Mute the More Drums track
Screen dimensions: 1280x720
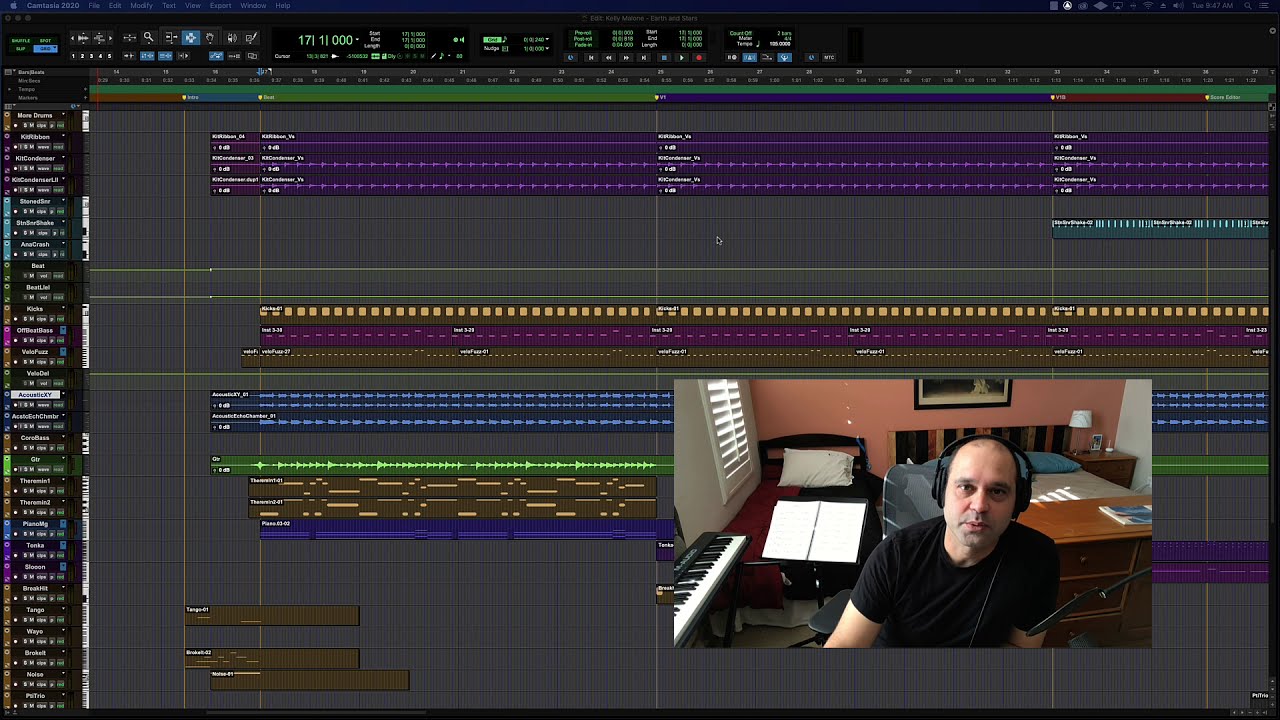pos(32,125)
